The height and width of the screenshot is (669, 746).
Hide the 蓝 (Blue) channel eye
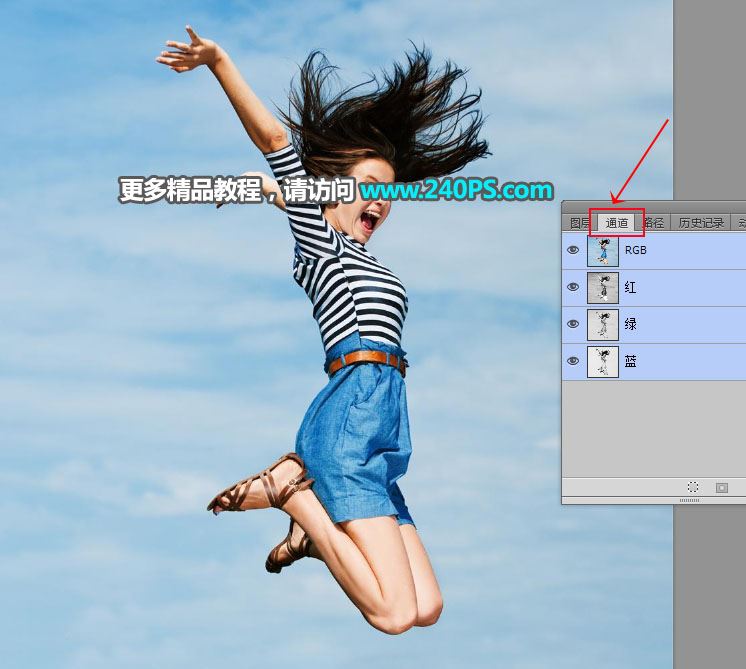(x=573, y=361)
